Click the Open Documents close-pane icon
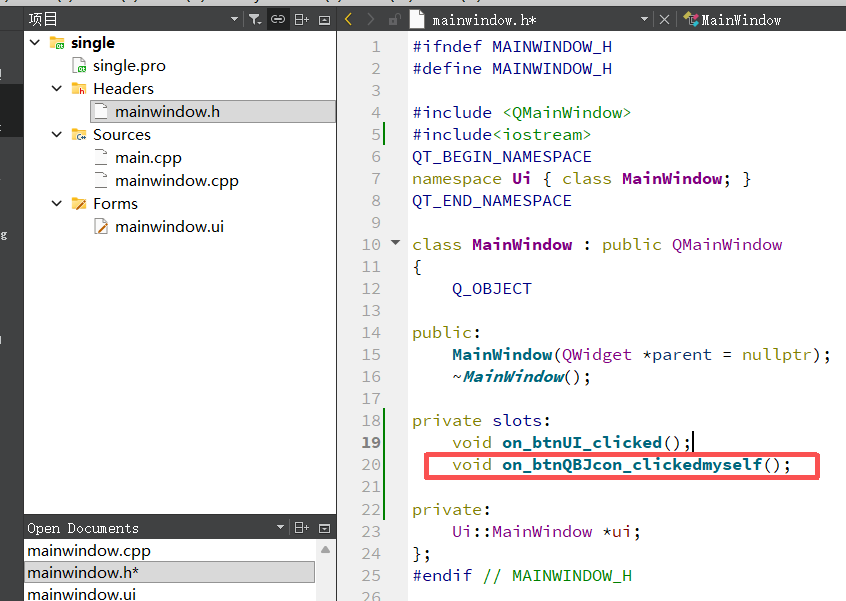 [x=324, y=528]
